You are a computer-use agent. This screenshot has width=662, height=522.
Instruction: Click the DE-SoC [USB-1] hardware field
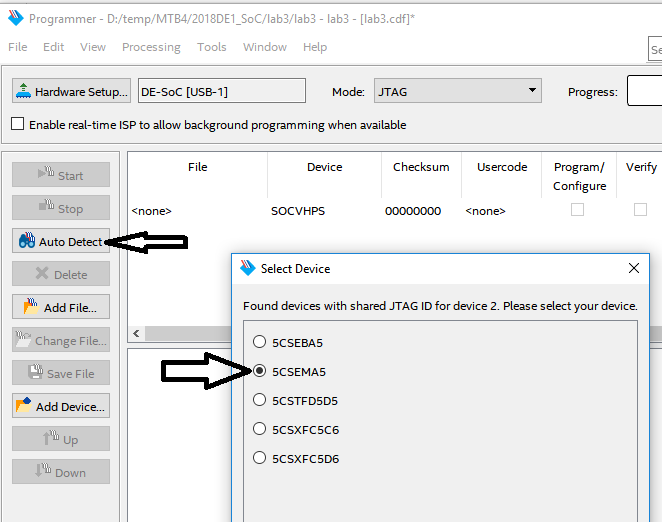click(221, 91)
